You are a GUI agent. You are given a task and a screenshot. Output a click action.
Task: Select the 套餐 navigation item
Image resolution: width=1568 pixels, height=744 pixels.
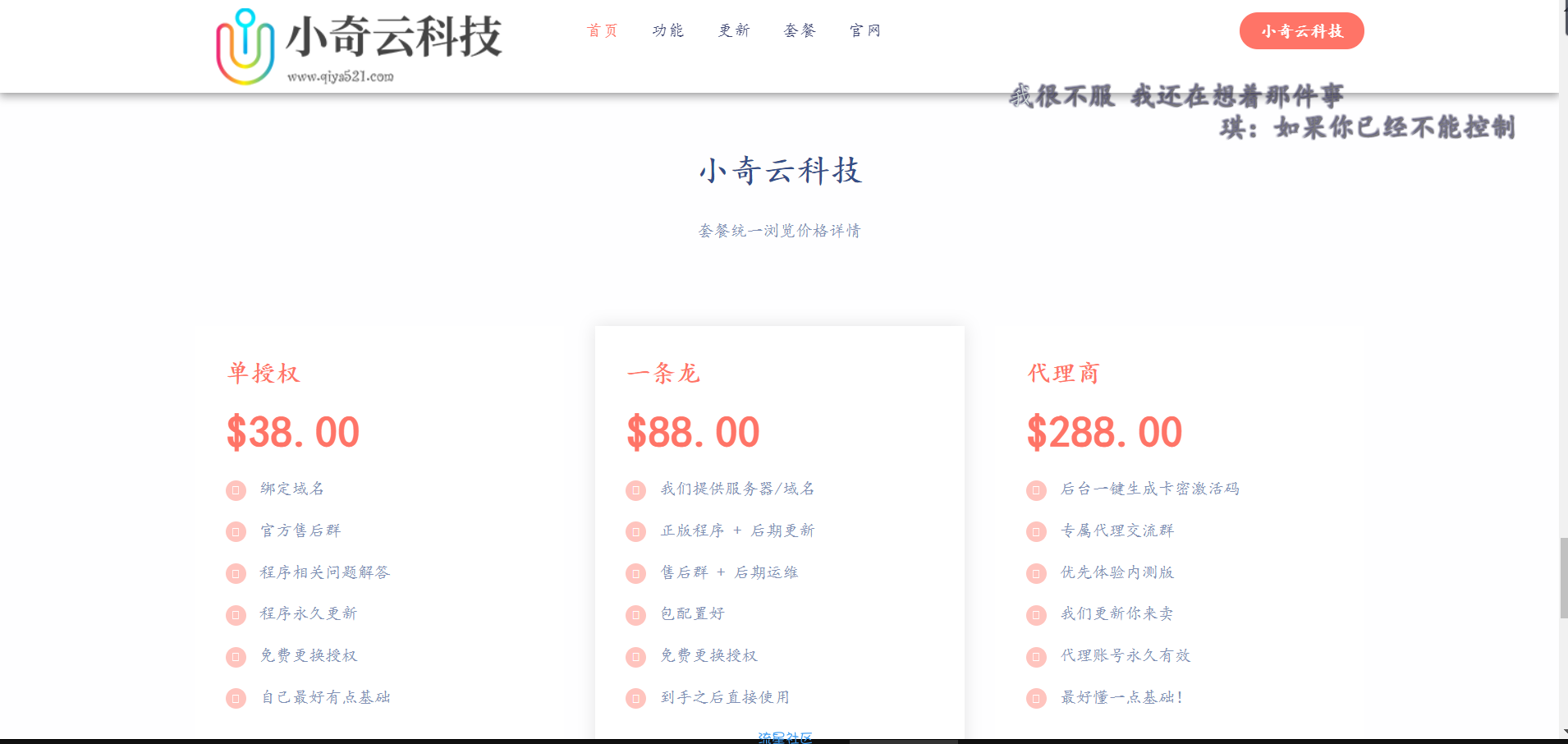coord(800,30)
